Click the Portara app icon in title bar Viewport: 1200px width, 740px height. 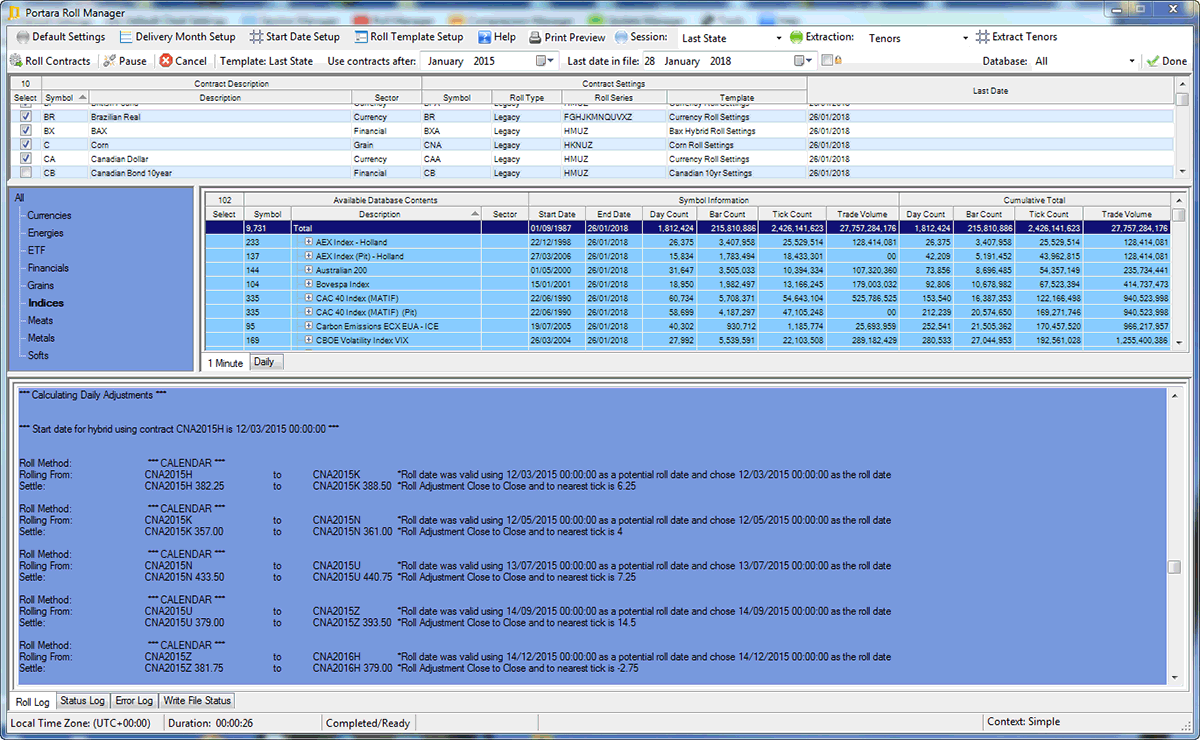[12, 12]
